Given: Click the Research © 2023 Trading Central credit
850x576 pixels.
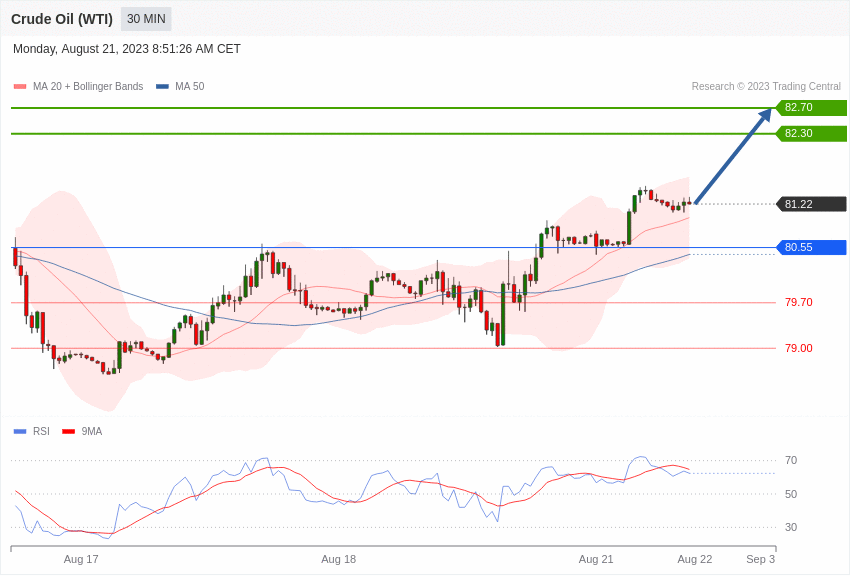Looking at the screenshot, I should 766,87.
